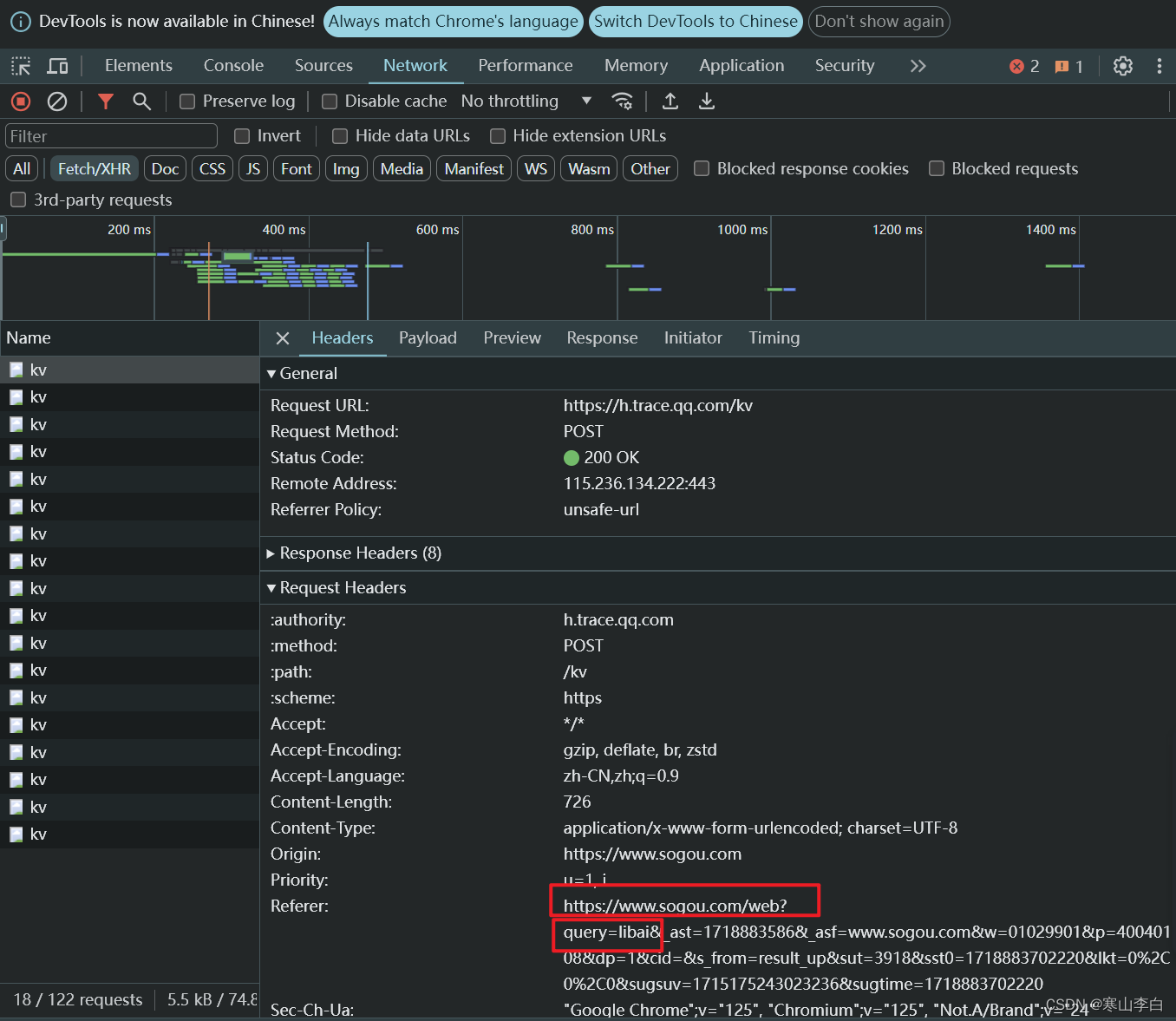Stop recording network log
Screen dimensions: 1176x1021
click(21, 101)
